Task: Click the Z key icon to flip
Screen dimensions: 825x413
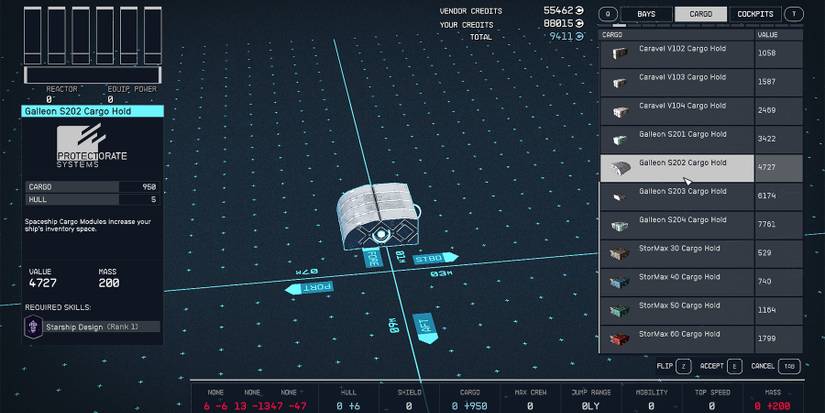Action: coord(682,366)
